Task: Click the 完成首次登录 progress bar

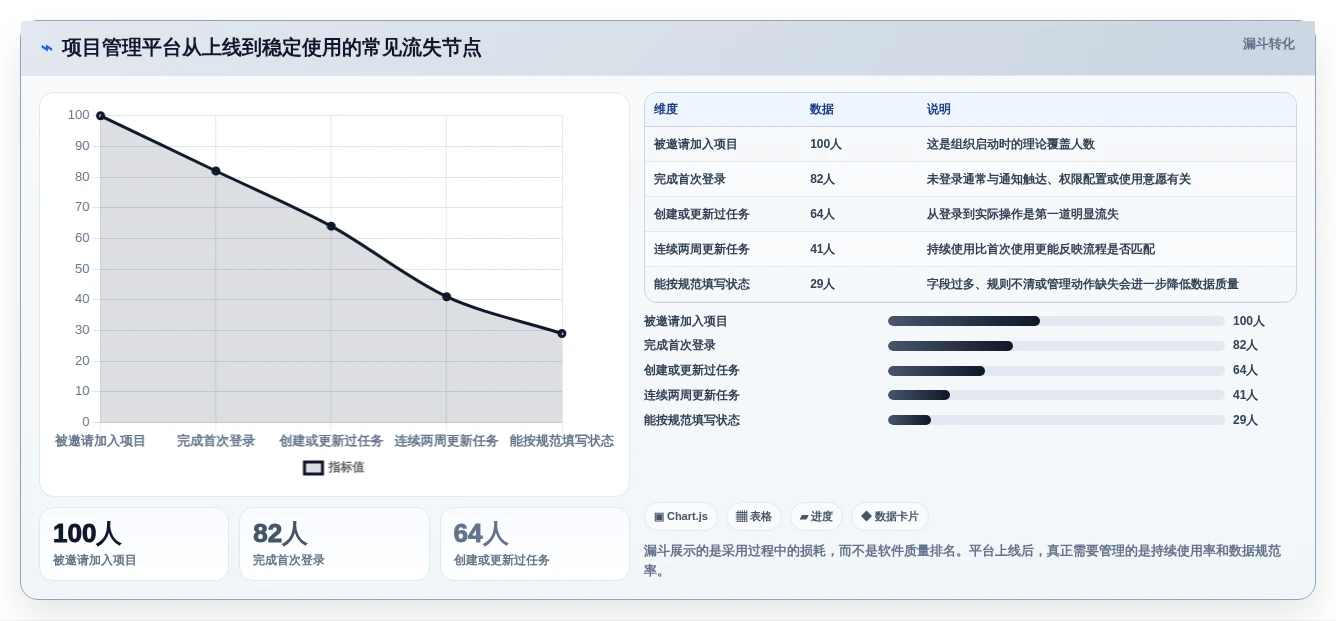Action: 1056,346
